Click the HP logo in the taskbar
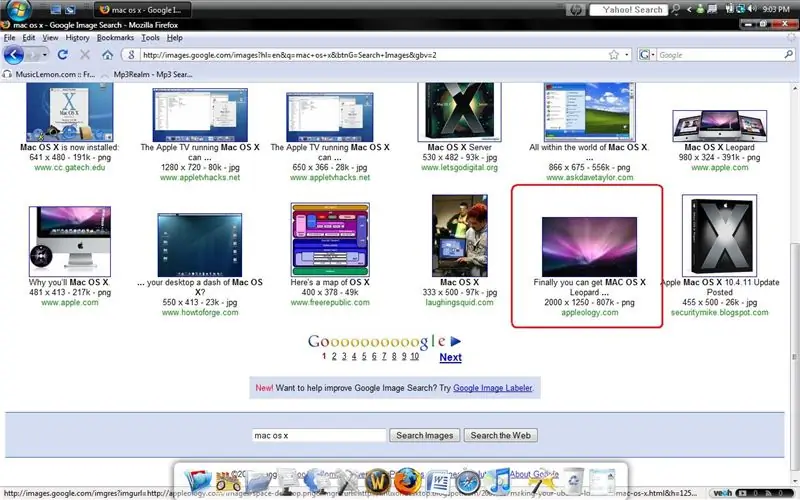 tap(575, 10)
